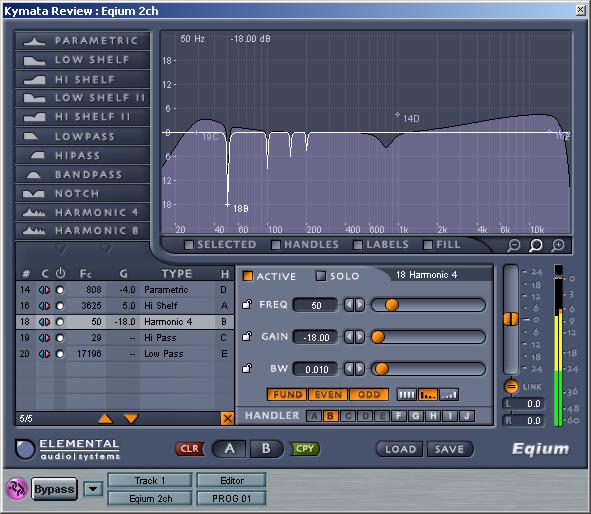Assign handler G
Image resolution: width=591 pixels, height=514 pixels.
pyautogui.click(x=416, y=416)
